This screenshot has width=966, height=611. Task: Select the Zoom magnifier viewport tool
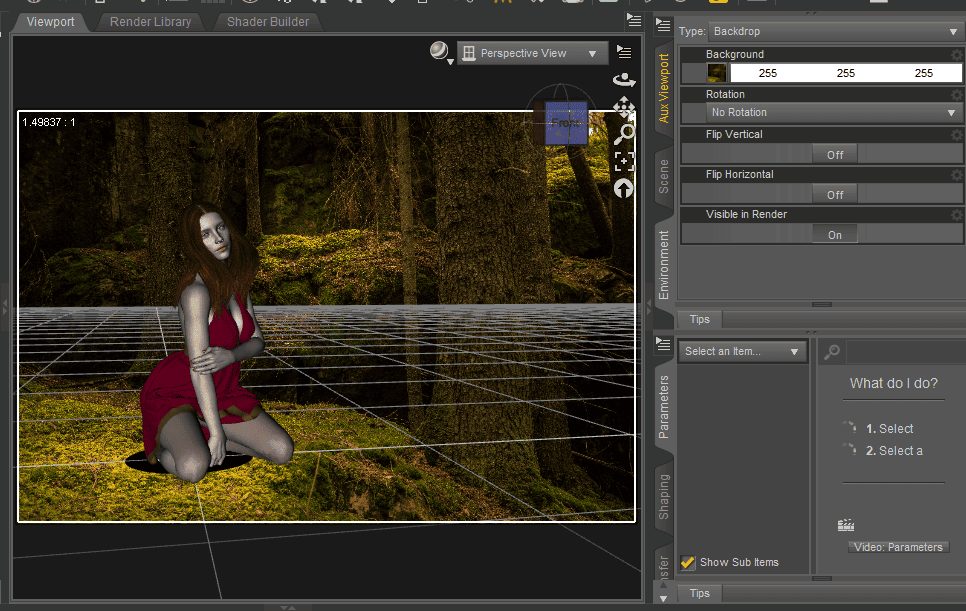pyautogui.click(x=623, y=133)
